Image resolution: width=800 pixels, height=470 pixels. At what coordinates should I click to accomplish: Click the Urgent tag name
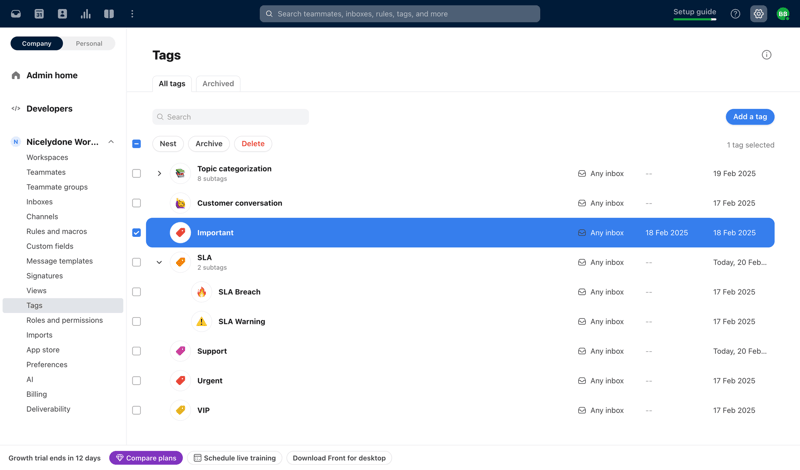click(x=210, y=381)
